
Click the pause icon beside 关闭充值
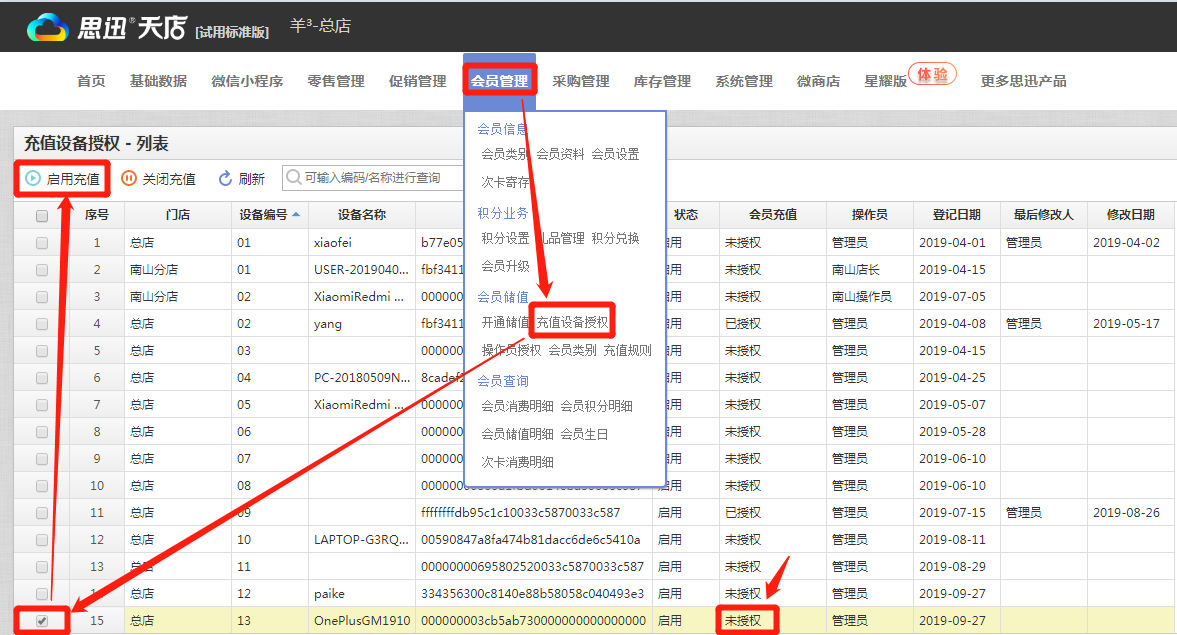(129, 178)
